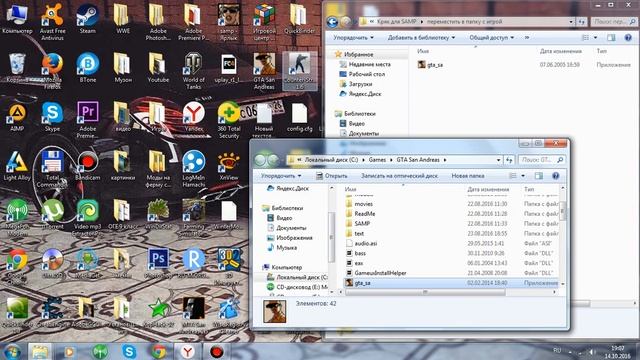
Task: Select the Counter-Strike 1.6 desktop icon
Action: (299, 71)
